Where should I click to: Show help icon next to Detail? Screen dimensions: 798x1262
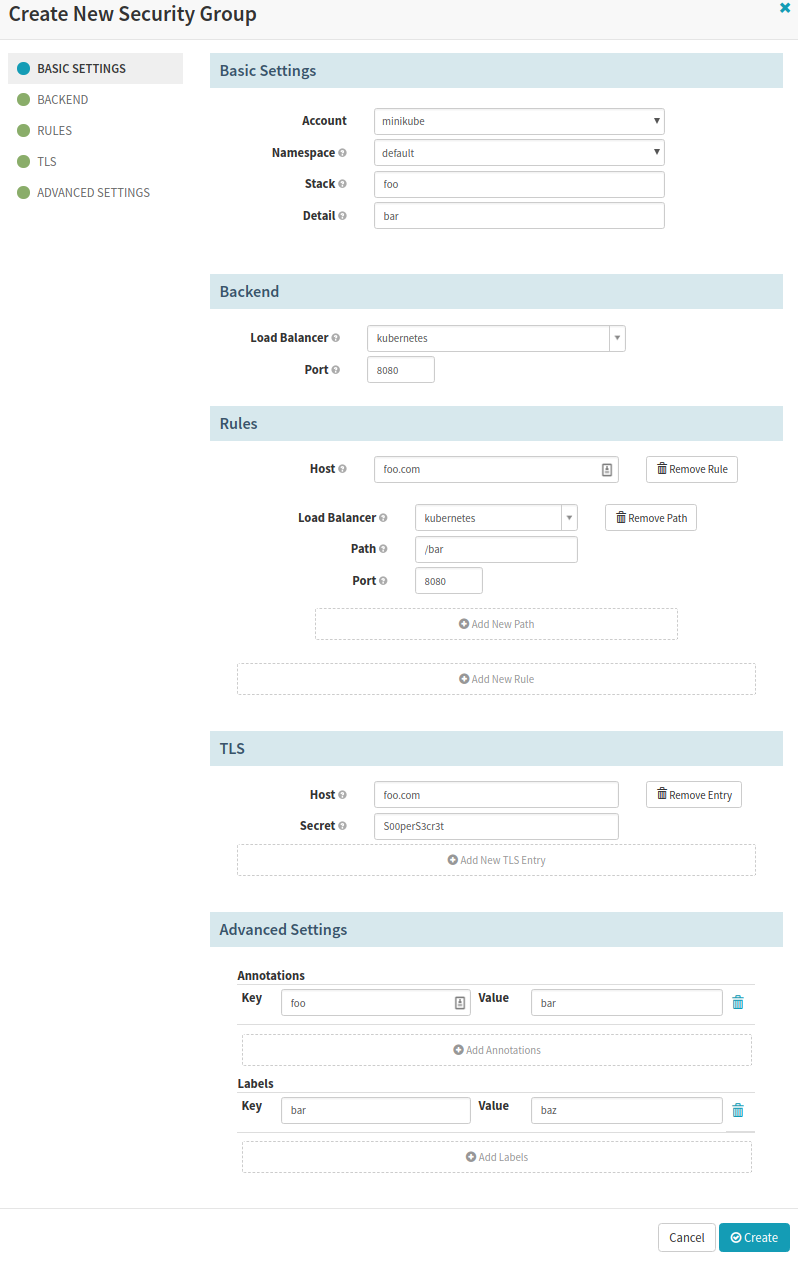pos(343,216)
